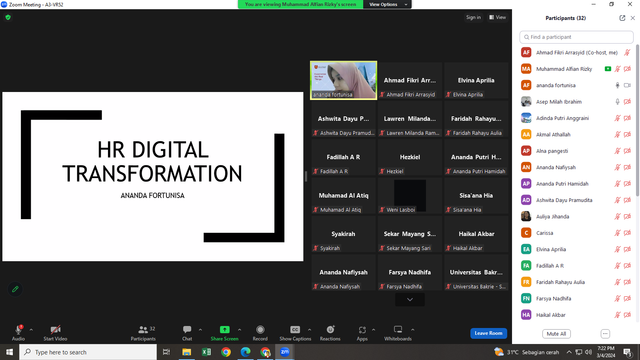Close the Participants panel
This screenshot has width=640, height=360.
[633, 18]
